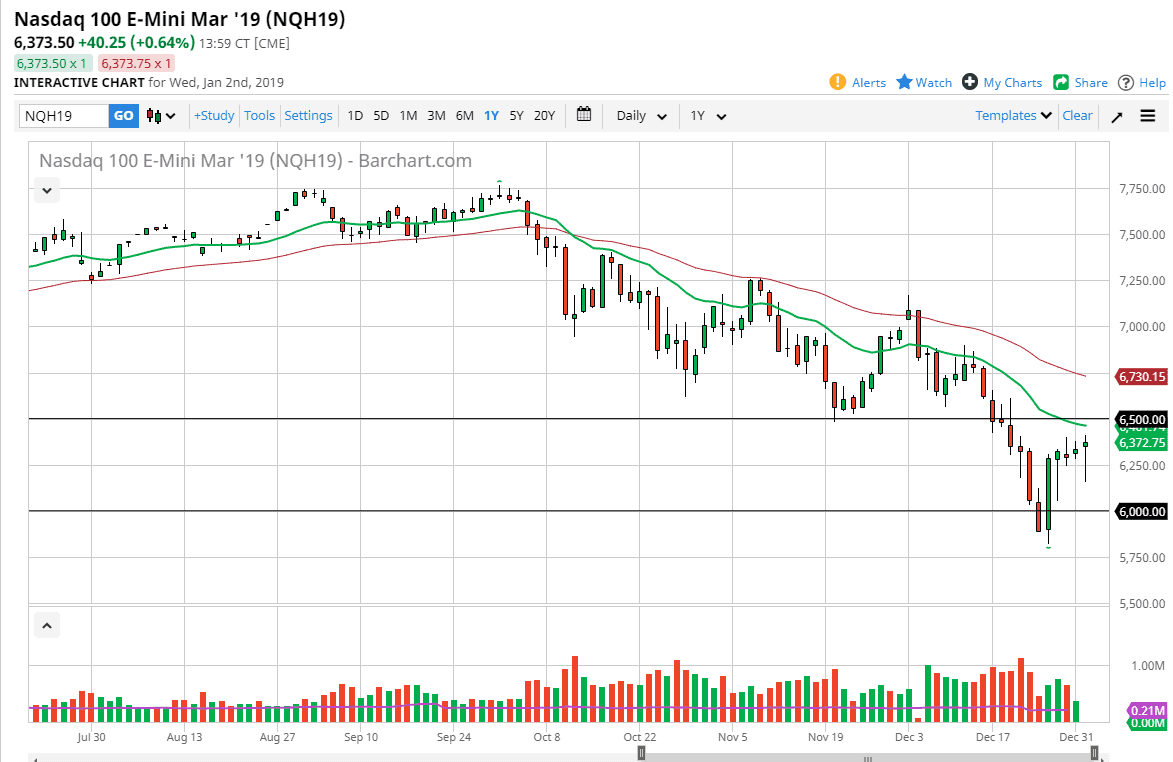Open the calendar date picker icon

(x=584, y=115)
